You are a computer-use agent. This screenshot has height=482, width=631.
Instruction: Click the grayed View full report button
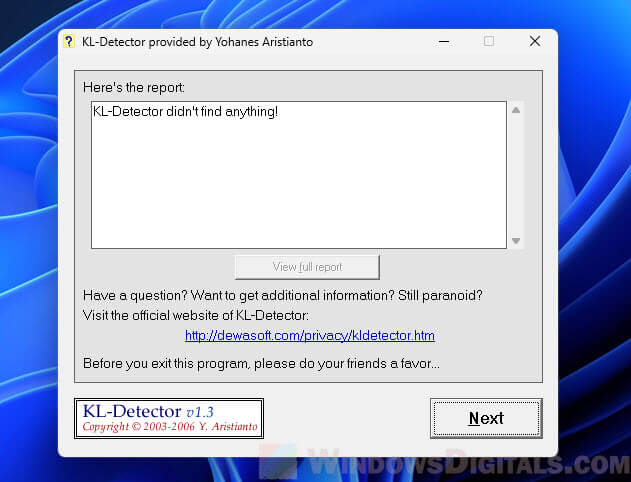(x=307, y=267)
